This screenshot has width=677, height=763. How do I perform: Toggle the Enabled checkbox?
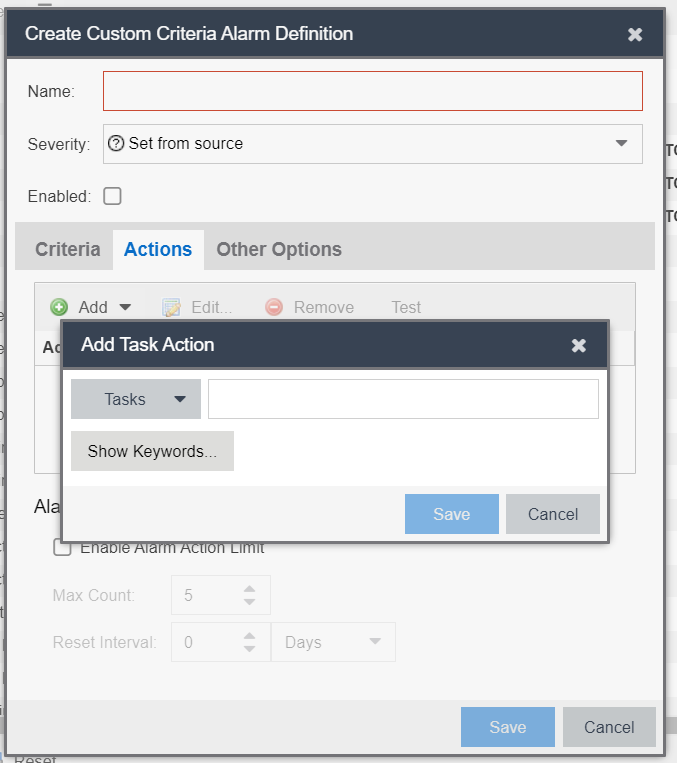(x=113, y=196)
